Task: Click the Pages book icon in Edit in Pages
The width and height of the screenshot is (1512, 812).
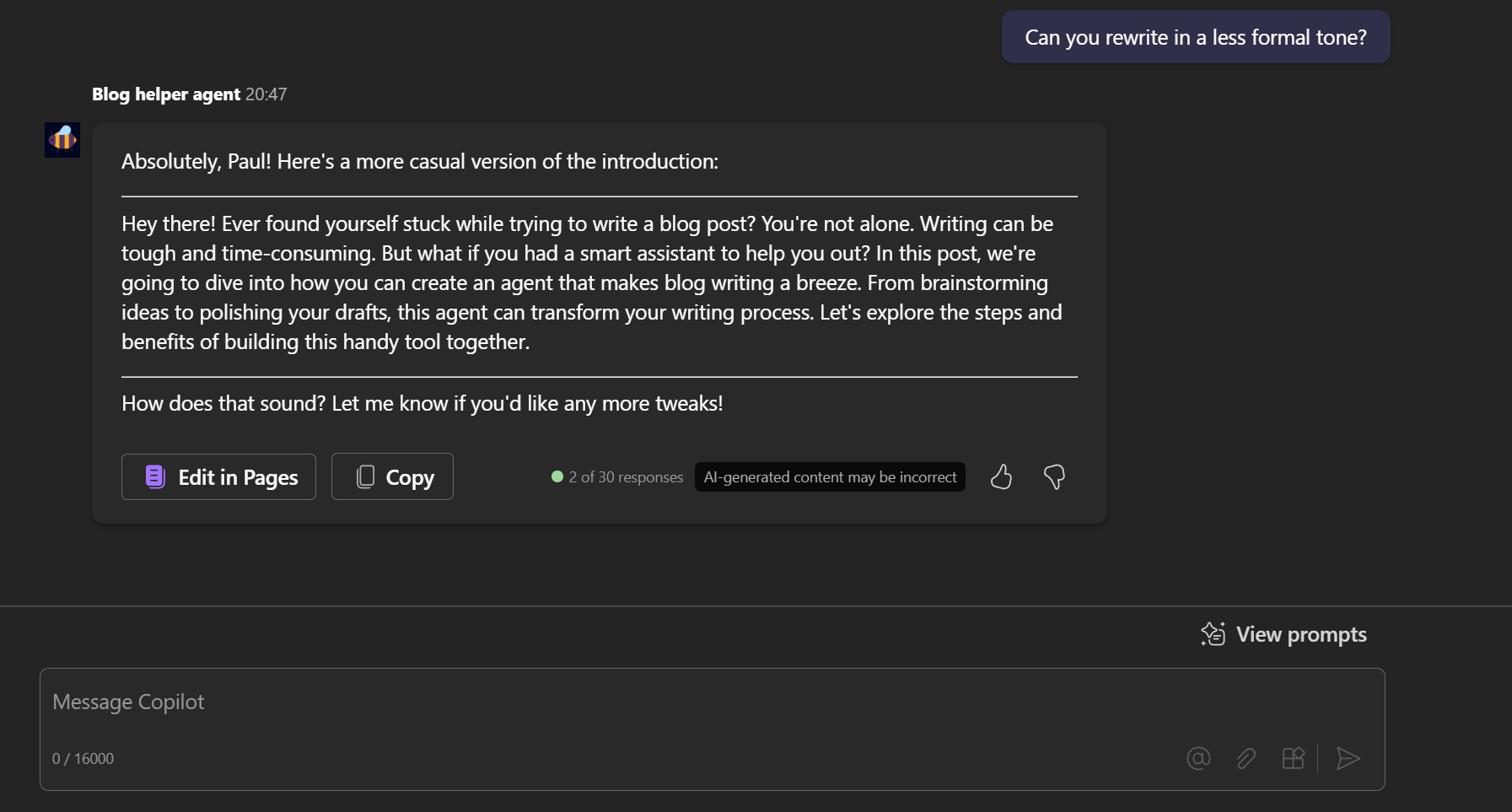Action: [154, 476]
